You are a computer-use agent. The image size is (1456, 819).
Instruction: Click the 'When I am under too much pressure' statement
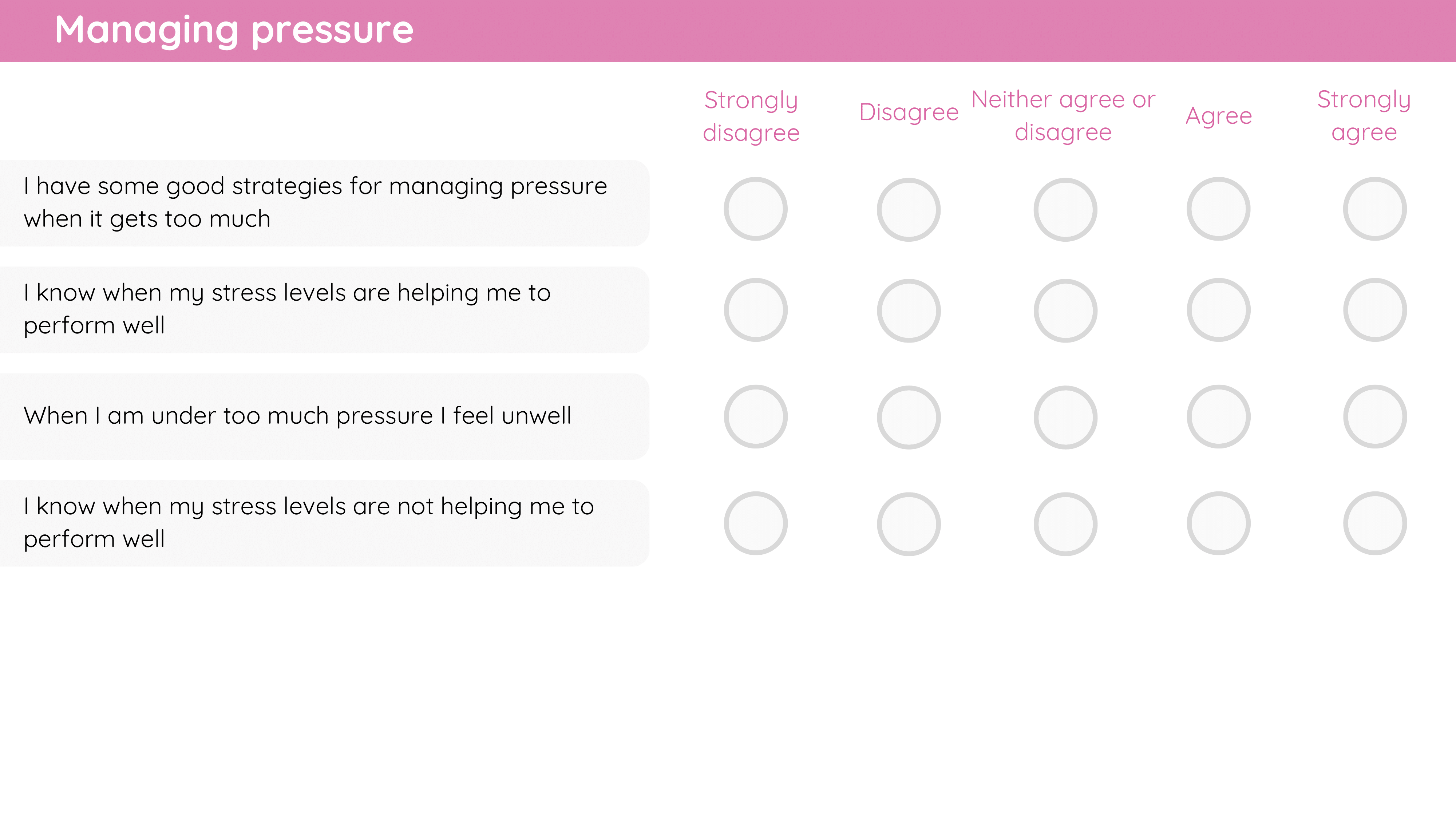coord(297,416)
